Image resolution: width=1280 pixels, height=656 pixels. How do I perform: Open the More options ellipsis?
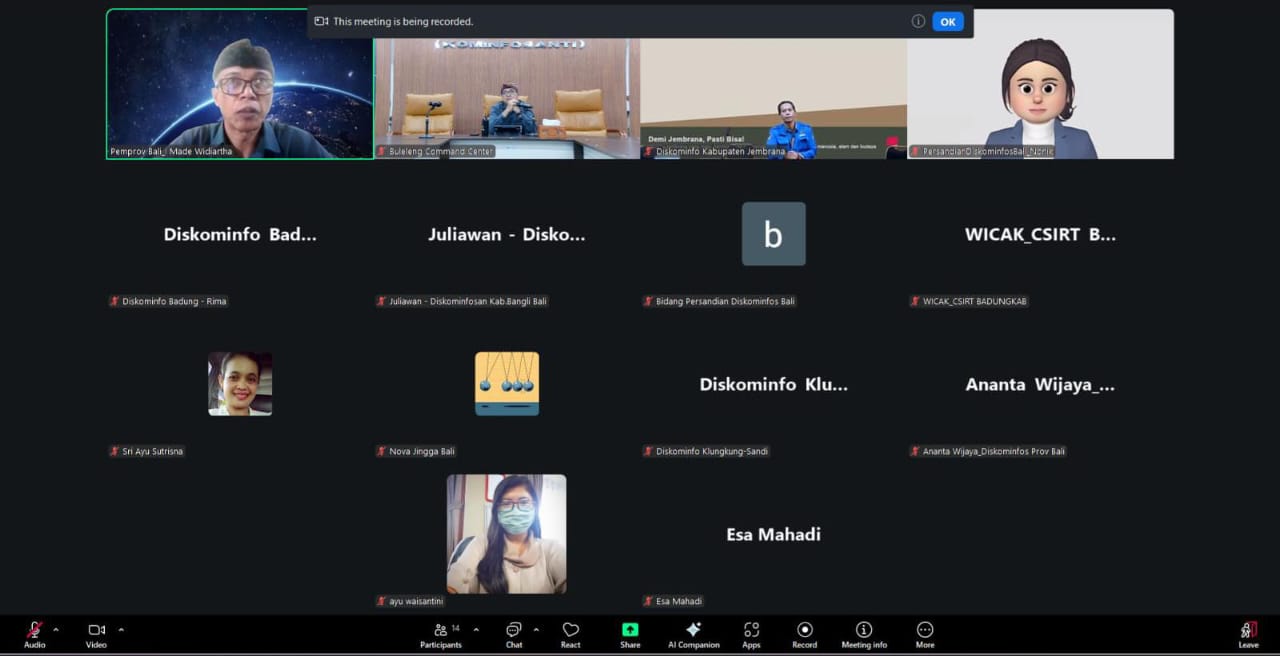coord(925,630)
